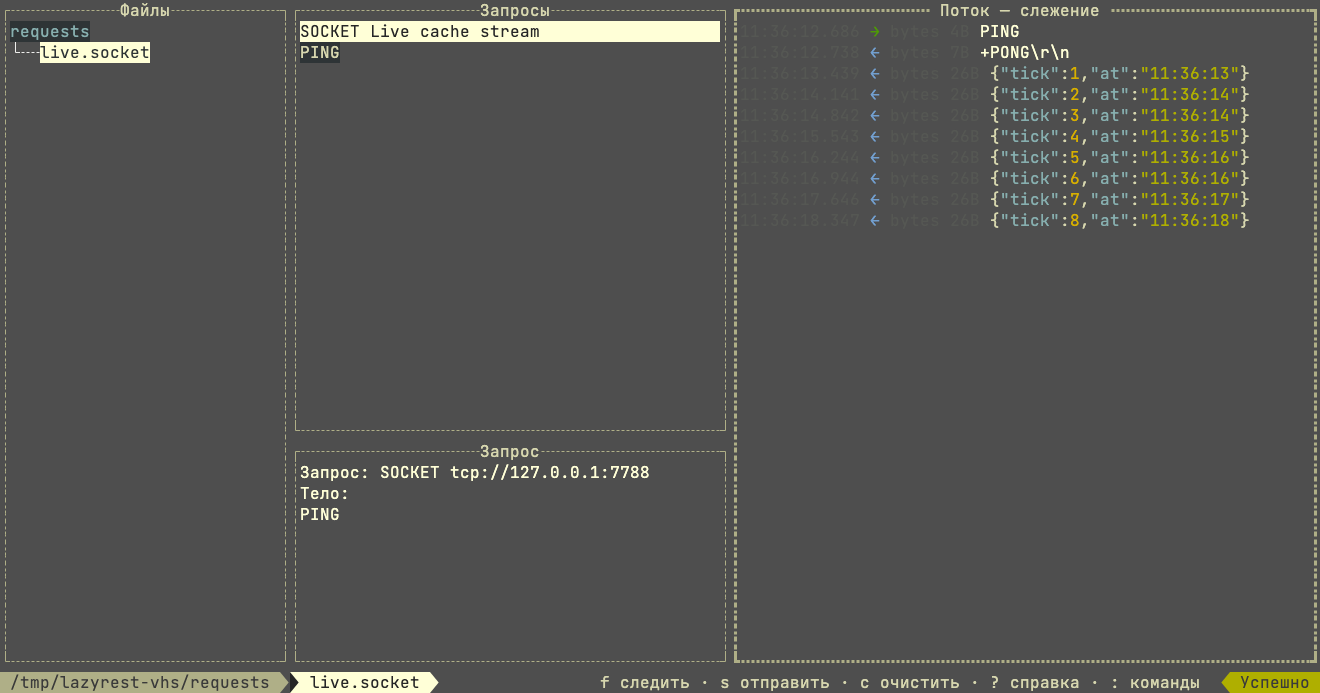Open live.socket file in the tree

click(95, 53)
